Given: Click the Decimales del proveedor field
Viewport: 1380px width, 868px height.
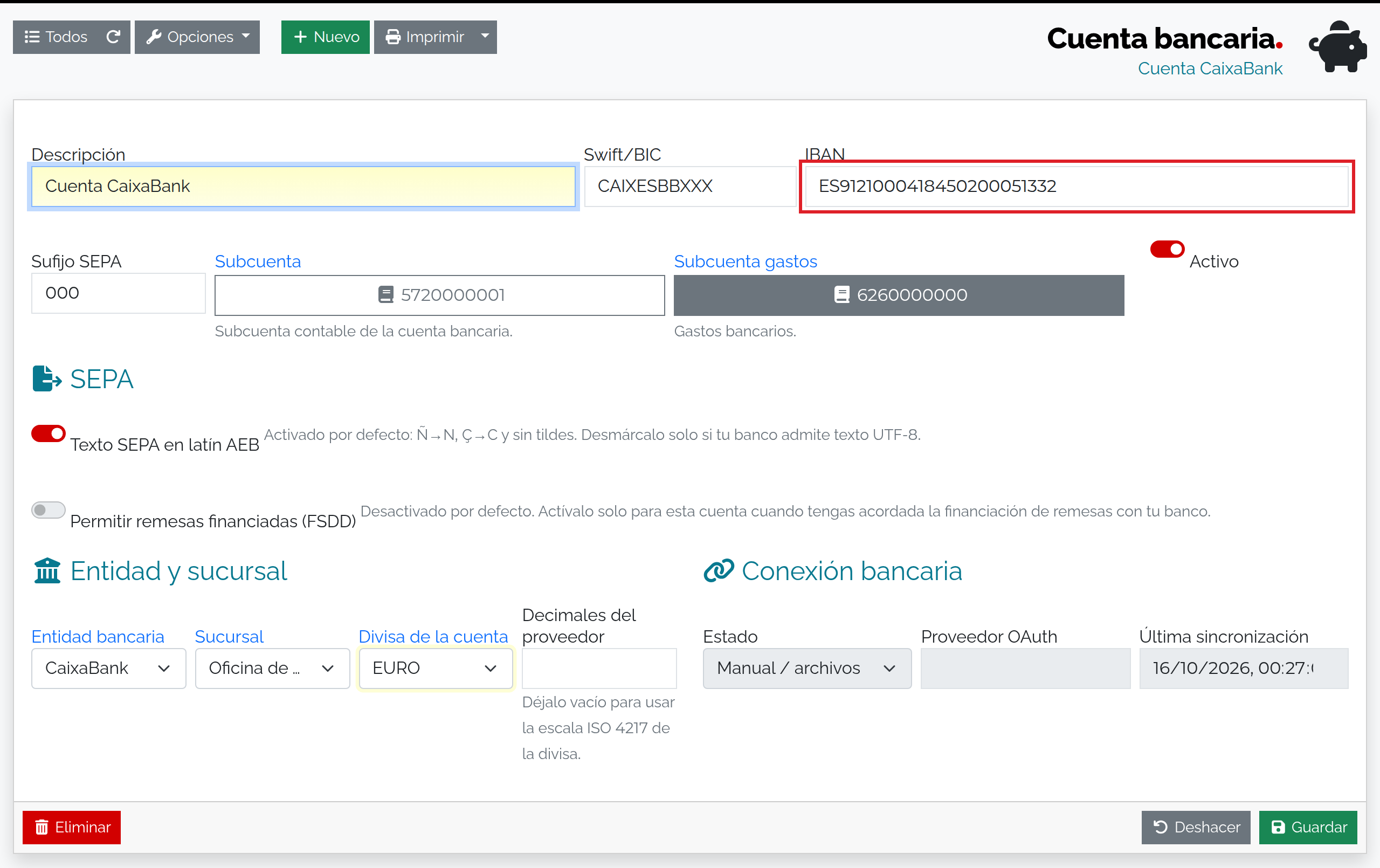Looking at the screenshot, I should (599, 668).
